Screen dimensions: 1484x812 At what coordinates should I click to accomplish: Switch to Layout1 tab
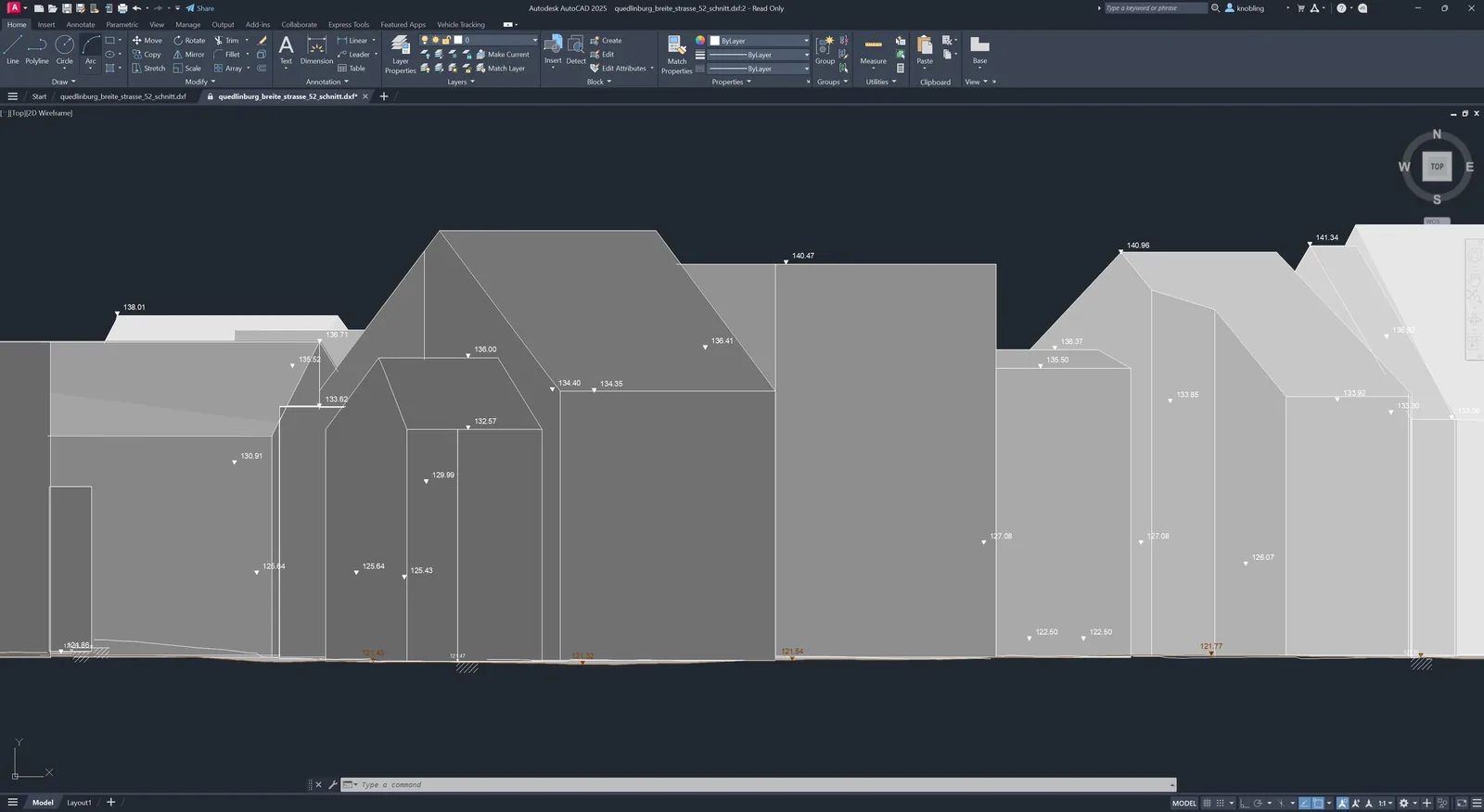pos(79,803)
